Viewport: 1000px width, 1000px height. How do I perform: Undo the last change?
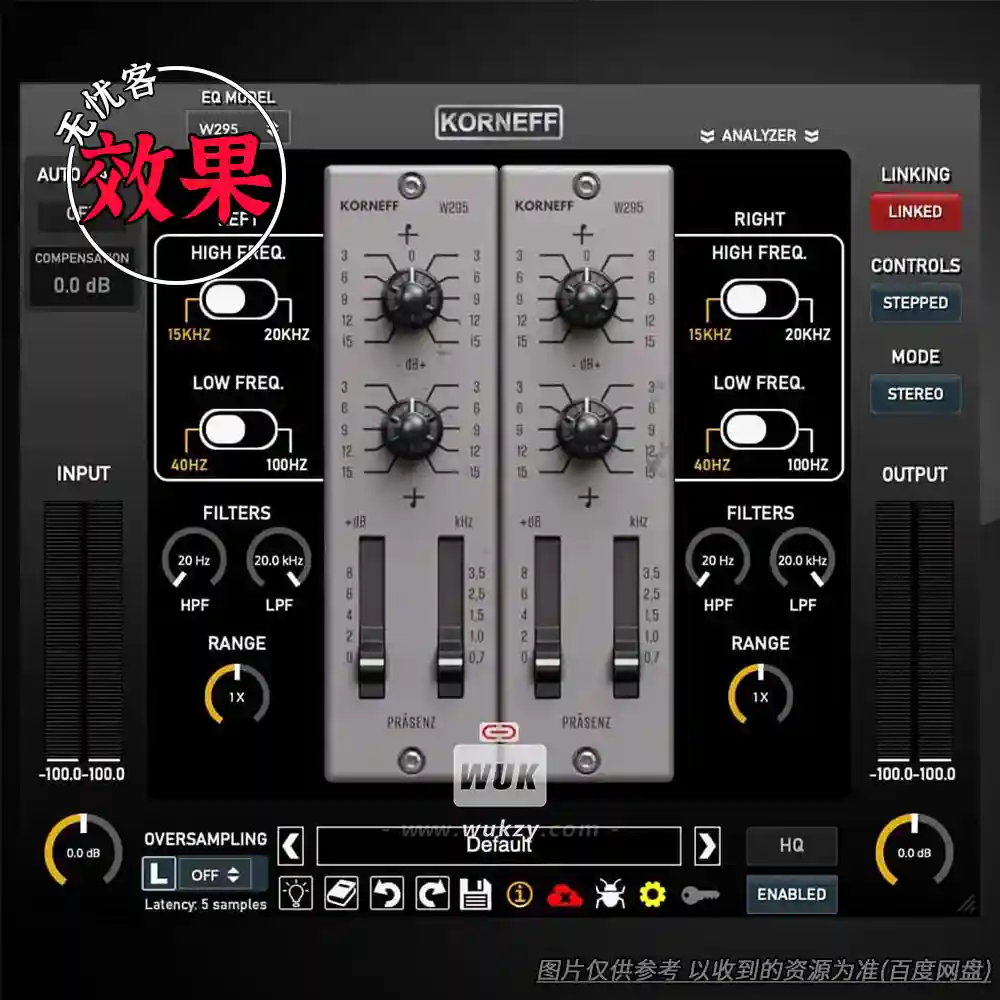(389, 893)
